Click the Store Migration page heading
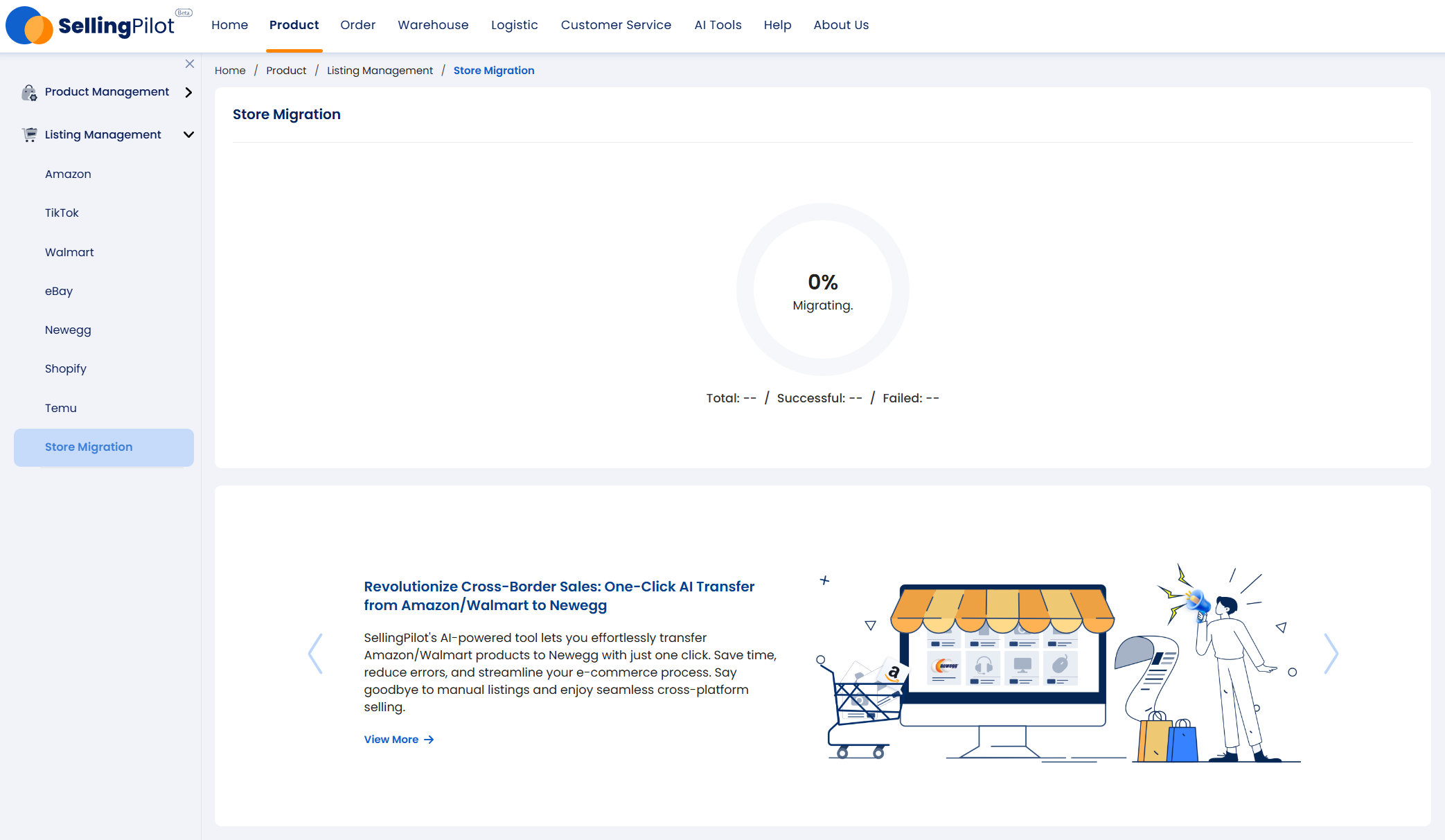The height and width of the screenshot is (840, 1445). (x=287, y=114)
